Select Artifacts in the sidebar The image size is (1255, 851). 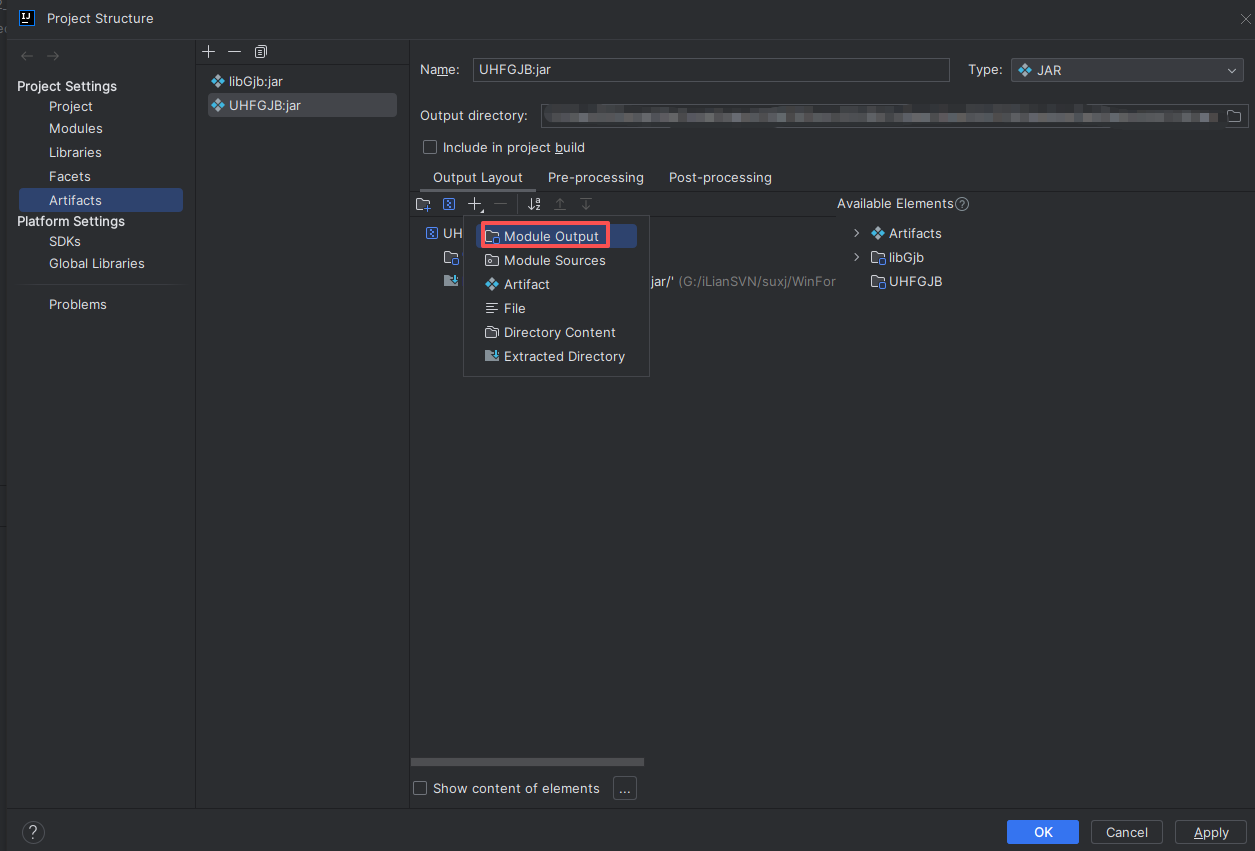[x=100, y=200]
